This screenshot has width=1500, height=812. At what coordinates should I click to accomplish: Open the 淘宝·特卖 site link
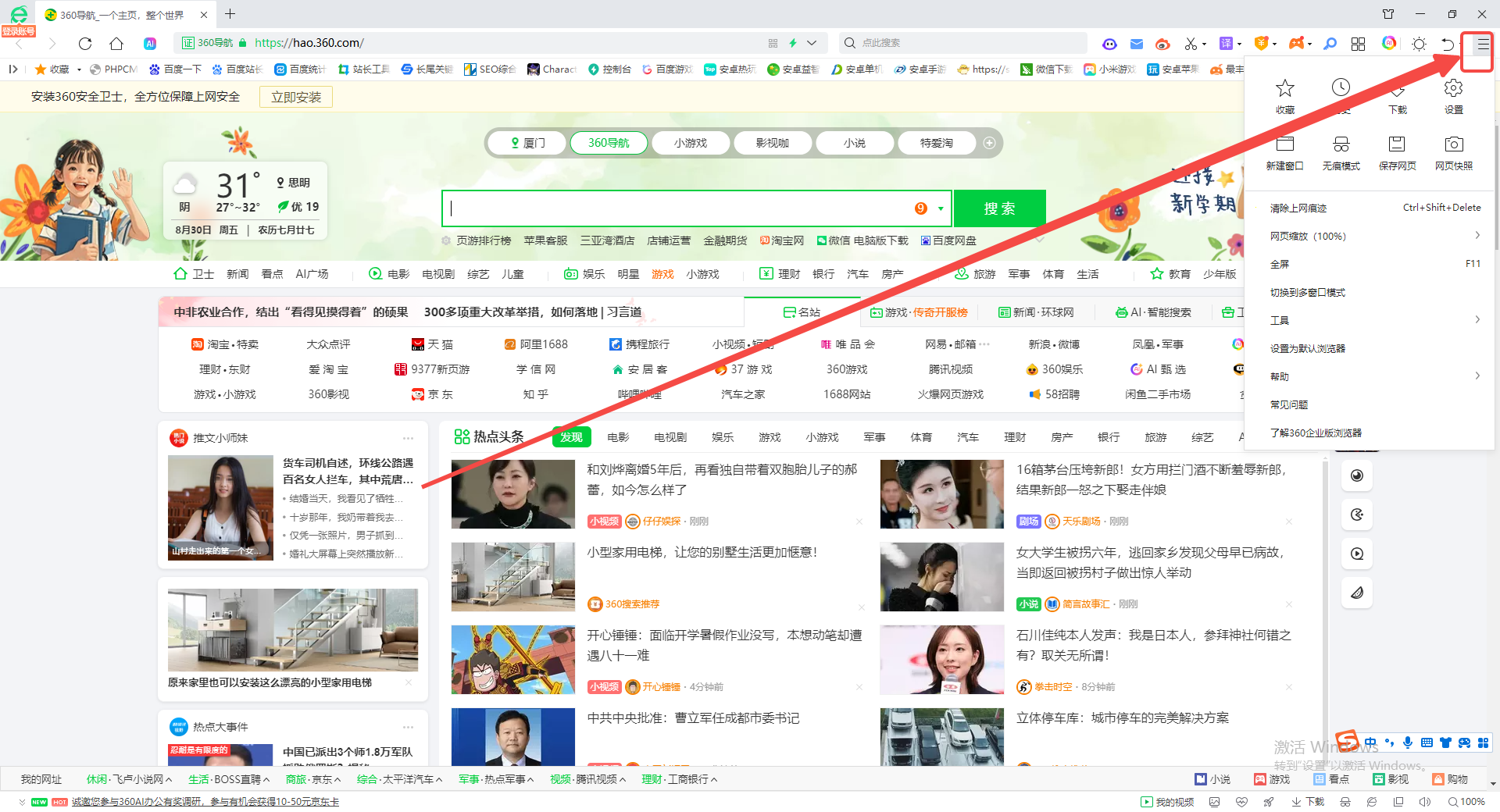pos(225,344)
